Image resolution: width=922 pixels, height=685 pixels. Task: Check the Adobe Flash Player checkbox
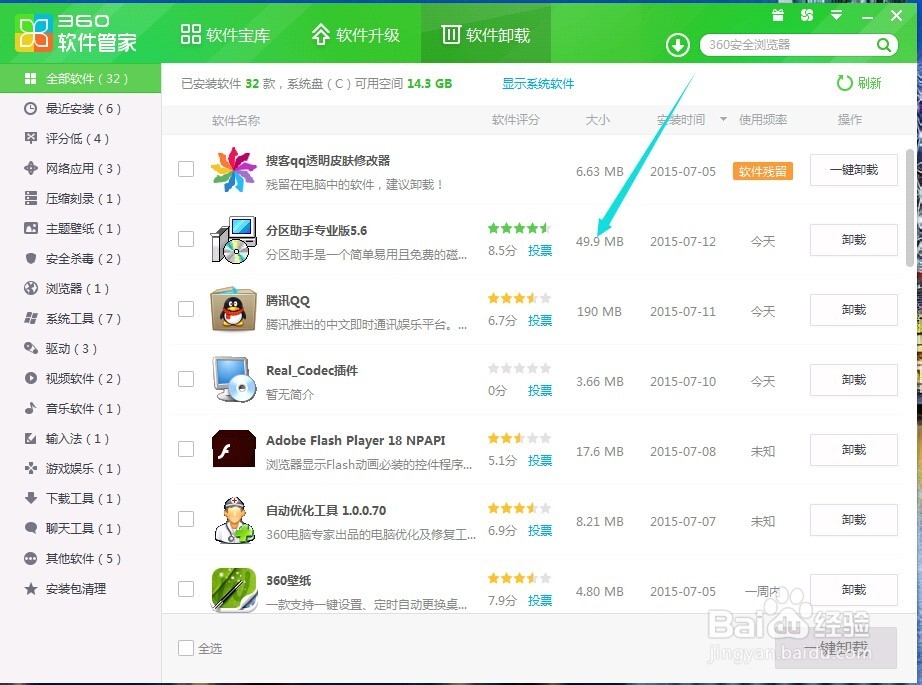click(185, 450)
